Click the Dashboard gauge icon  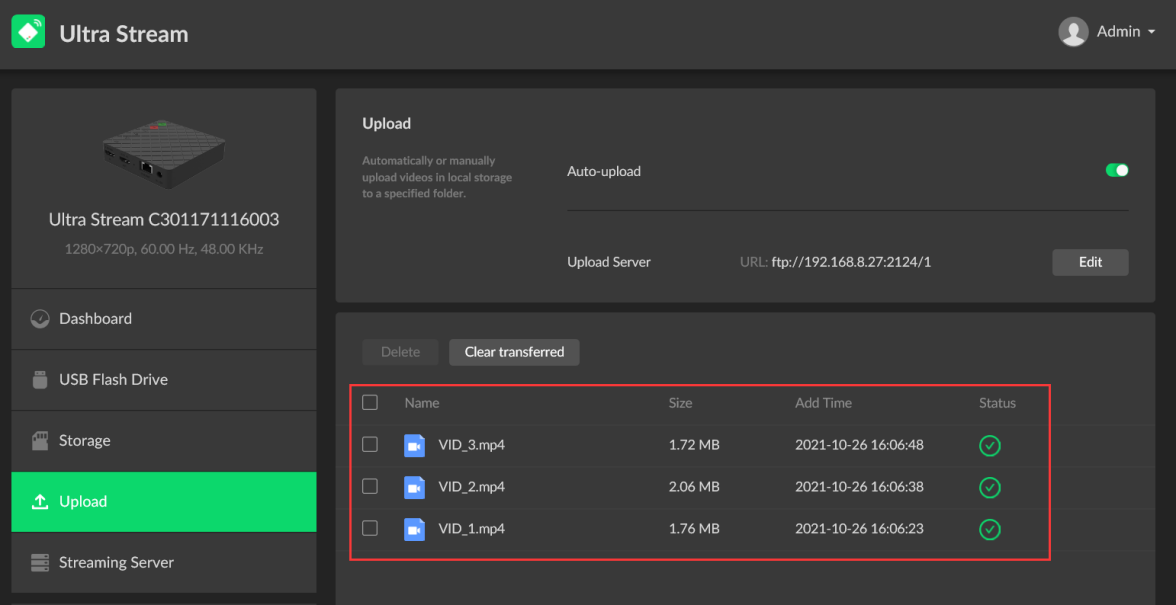coord(40,319)
